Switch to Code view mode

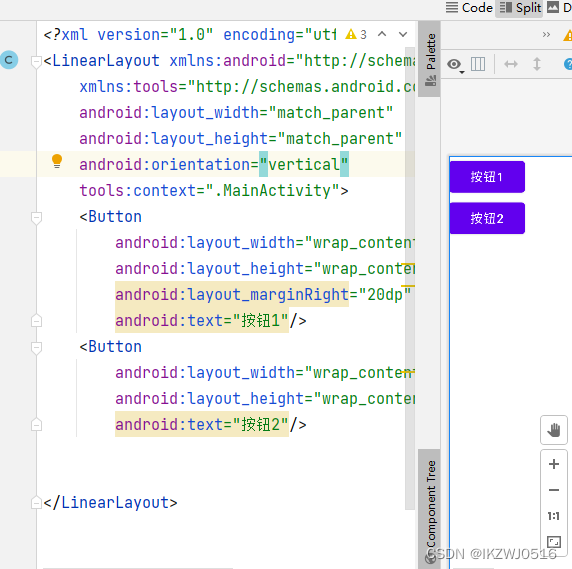pos(469,8)
